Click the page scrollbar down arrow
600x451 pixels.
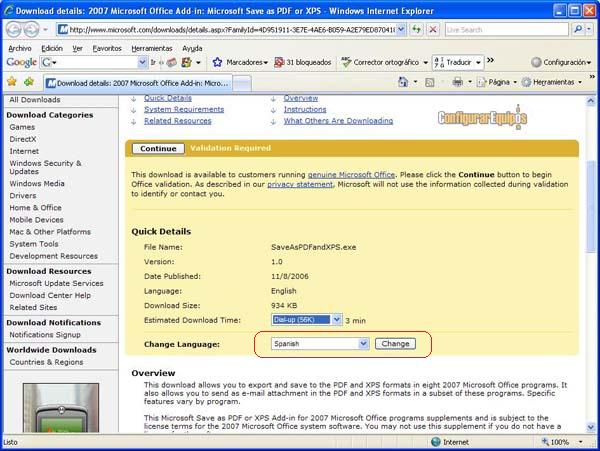pos(590,427)
